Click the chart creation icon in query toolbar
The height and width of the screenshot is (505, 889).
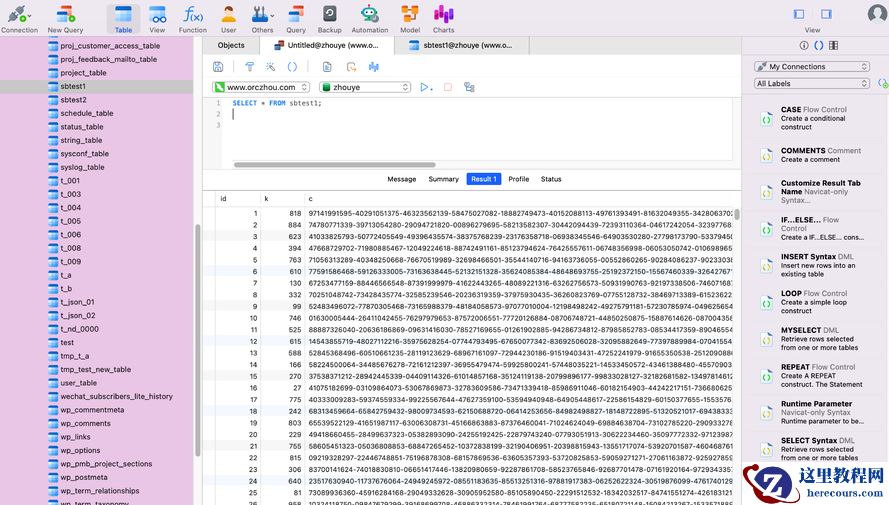[374, 67]
